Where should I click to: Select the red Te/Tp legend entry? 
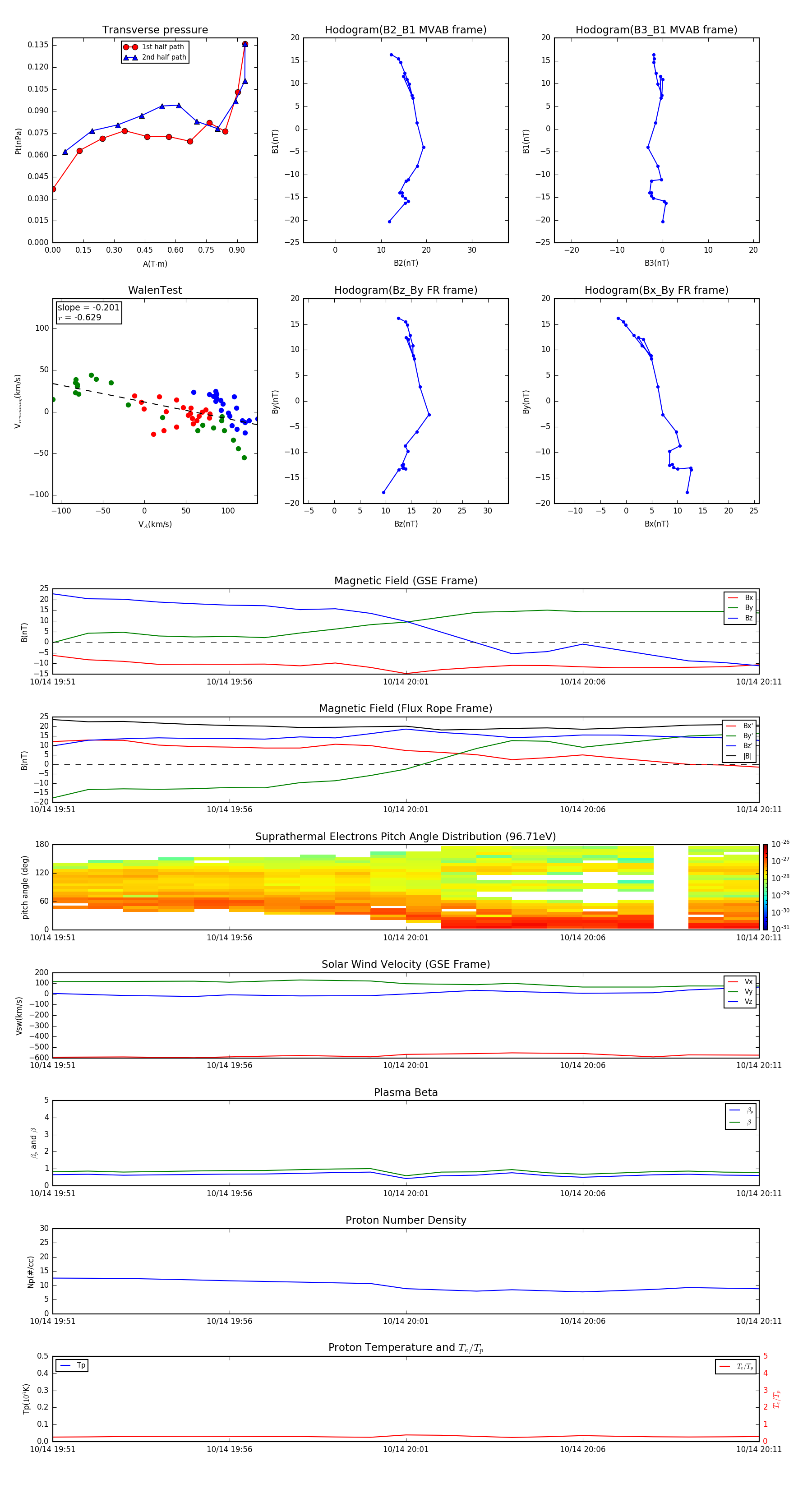(736, 1366)
